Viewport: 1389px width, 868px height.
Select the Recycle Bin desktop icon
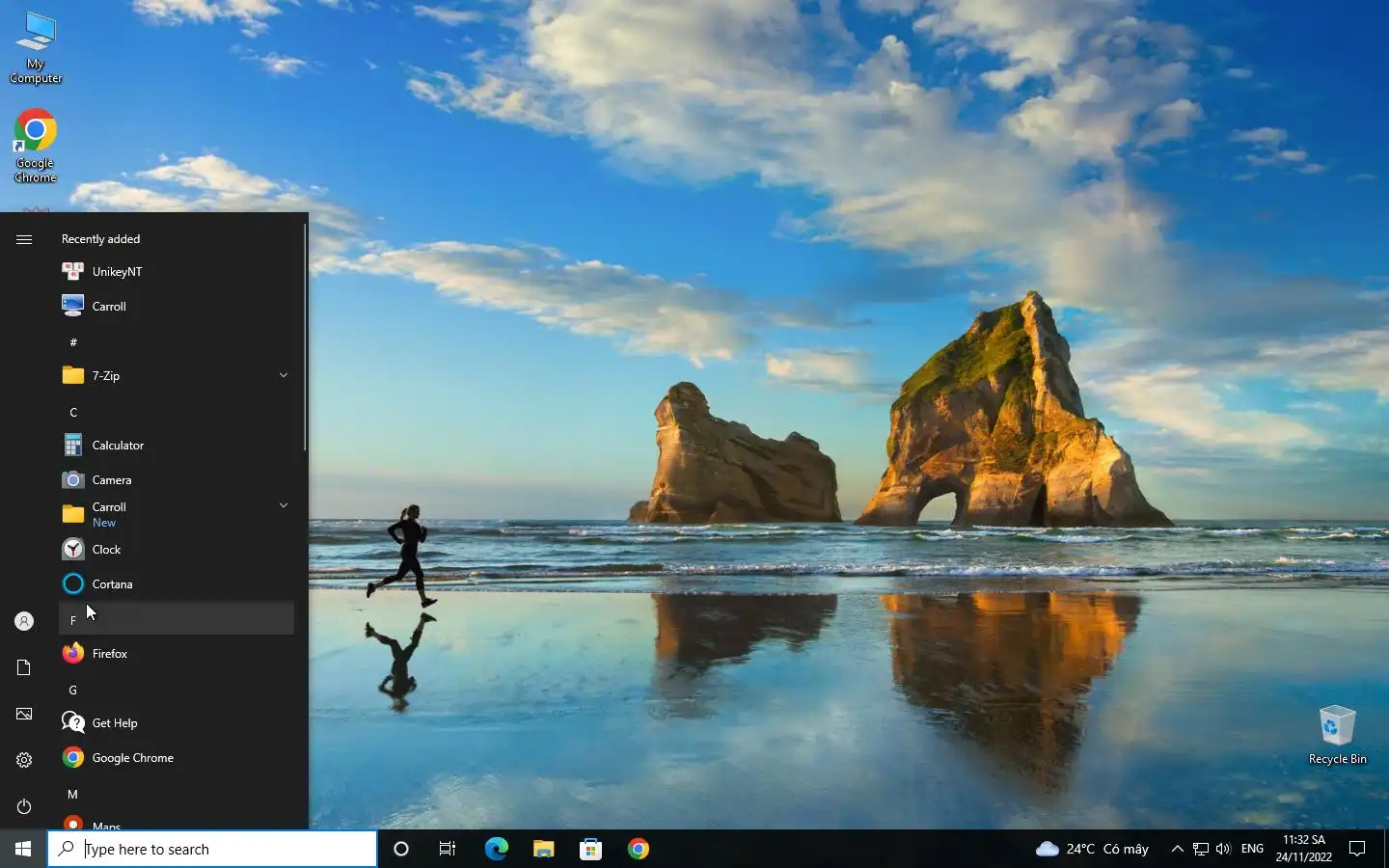click(1337, 735)
